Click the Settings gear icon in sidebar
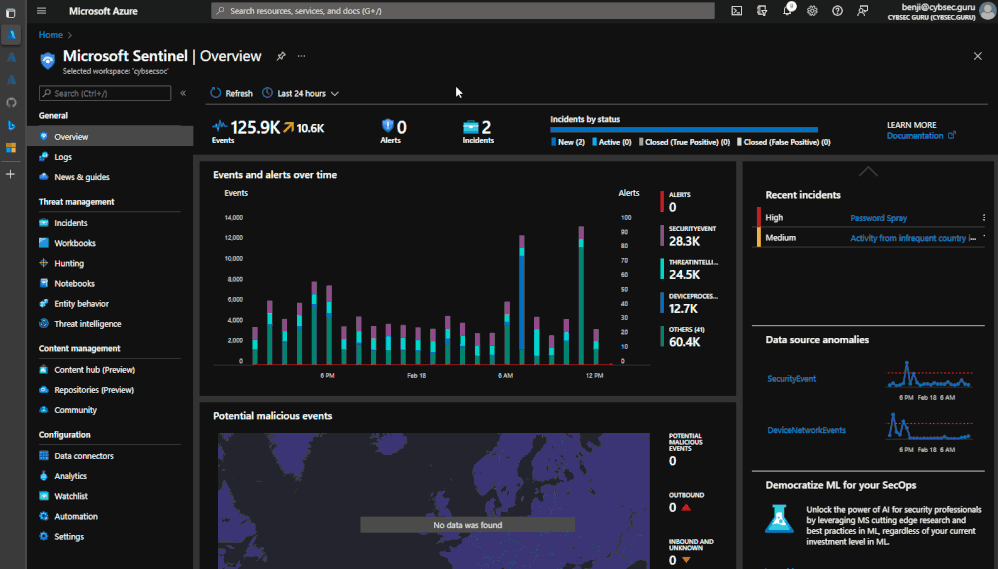 pos(43,537)
